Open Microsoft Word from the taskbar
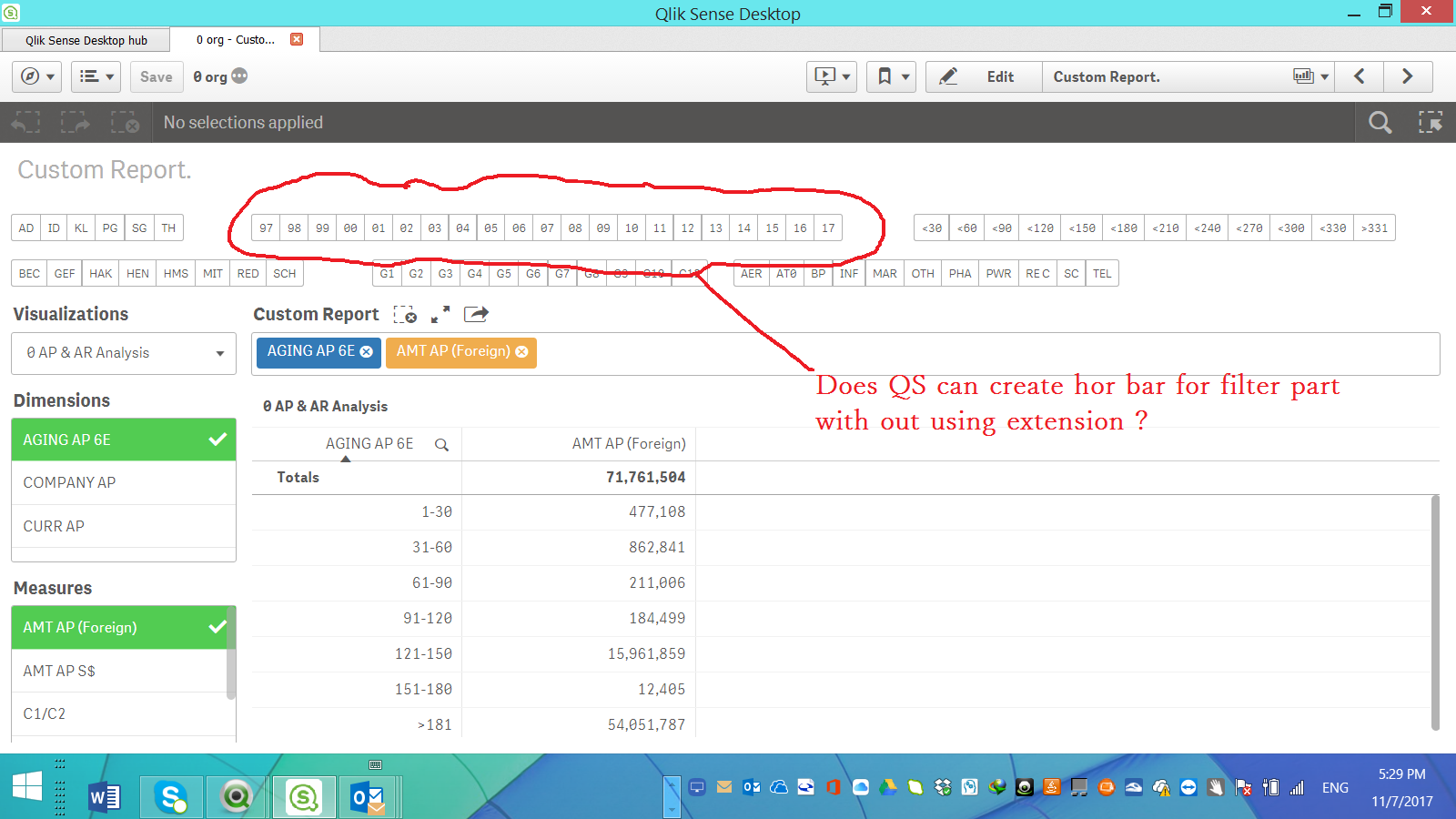Screen dimensions: 1456x819 pos(105,798)
